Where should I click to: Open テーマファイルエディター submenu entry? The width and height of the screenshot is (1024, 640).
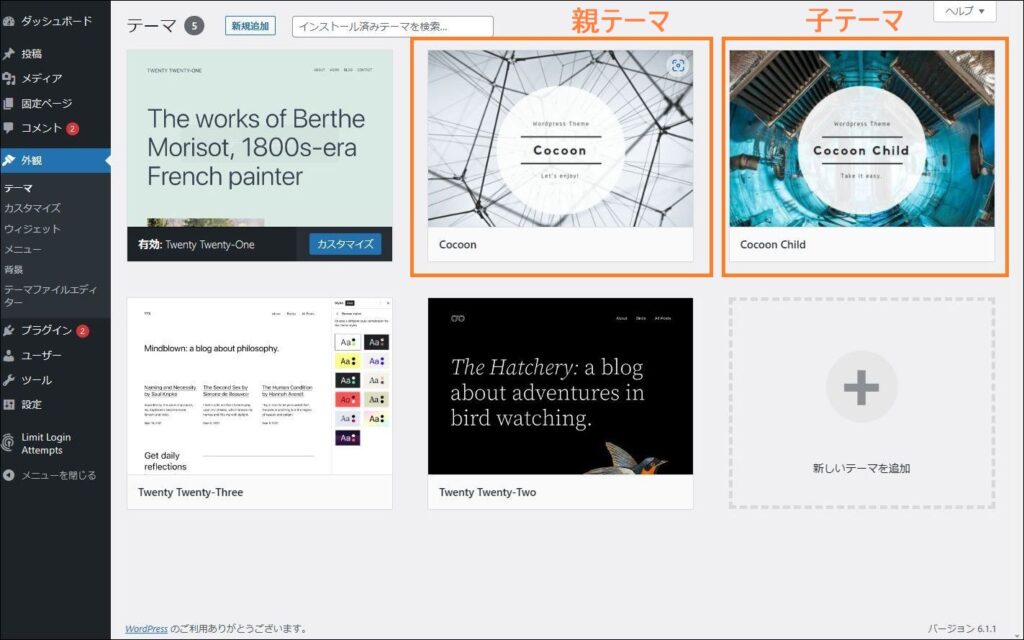[50, 295]
